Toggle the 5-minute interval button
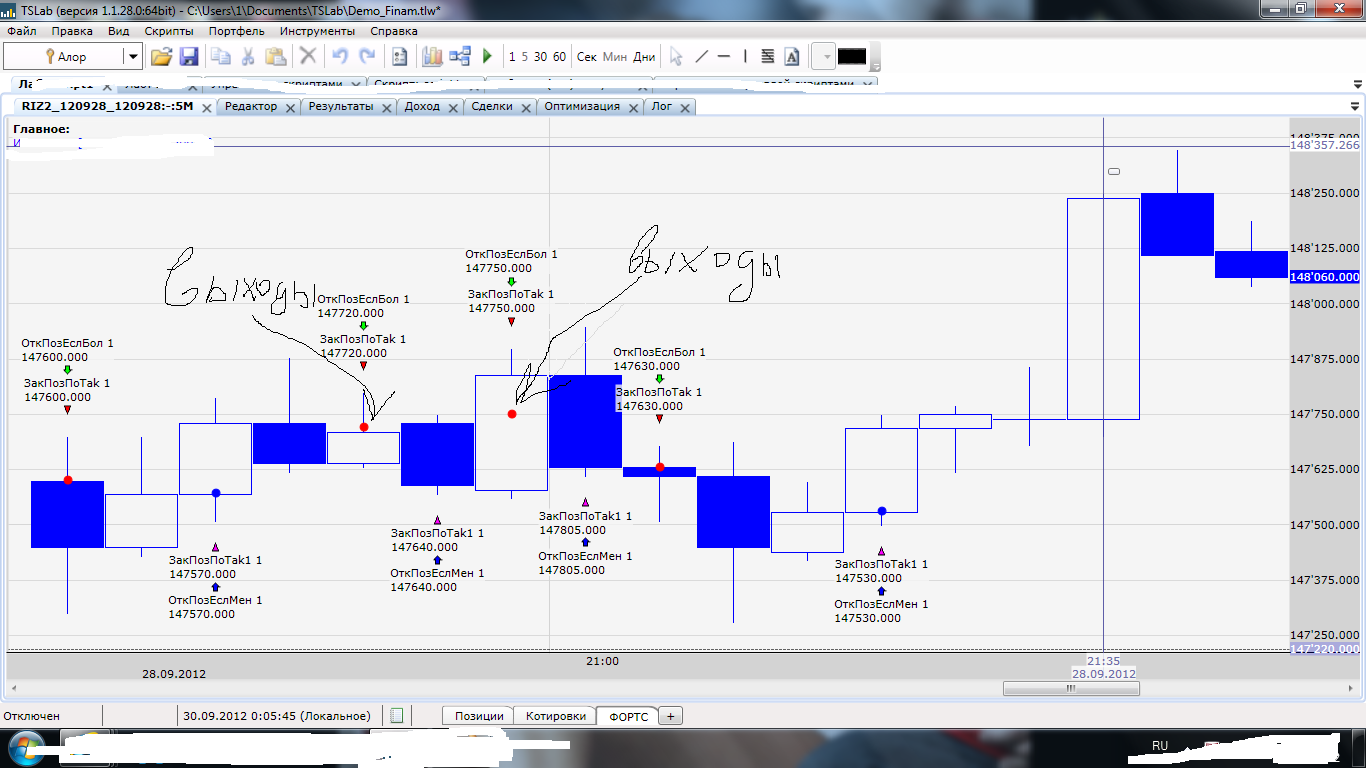Image resolution: width=1366 pixels, height=768 pixels. point(524,57)
